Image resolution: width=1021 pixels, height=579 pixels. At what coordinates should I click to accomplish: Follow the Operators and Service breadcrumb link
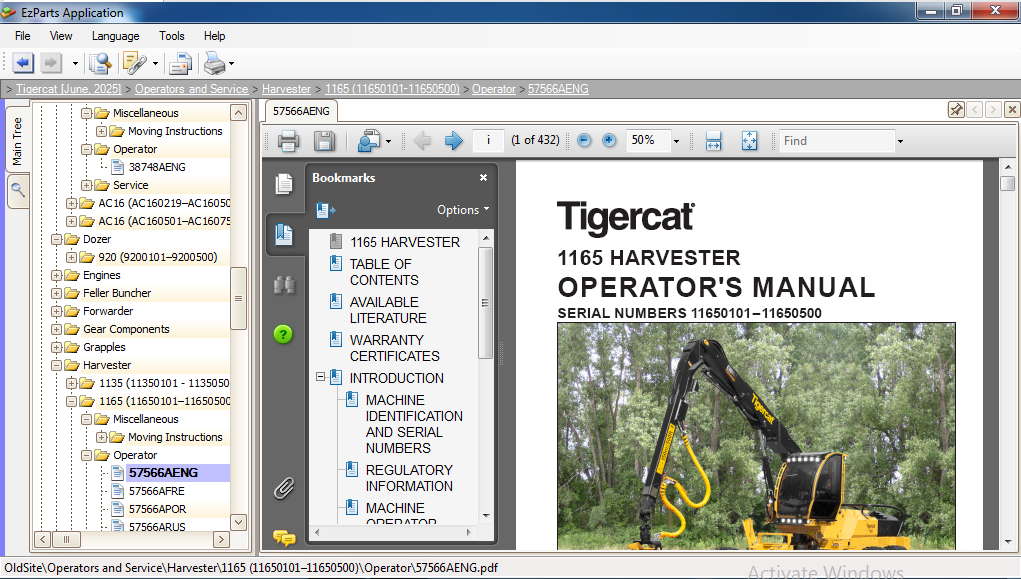click(191, 89)
